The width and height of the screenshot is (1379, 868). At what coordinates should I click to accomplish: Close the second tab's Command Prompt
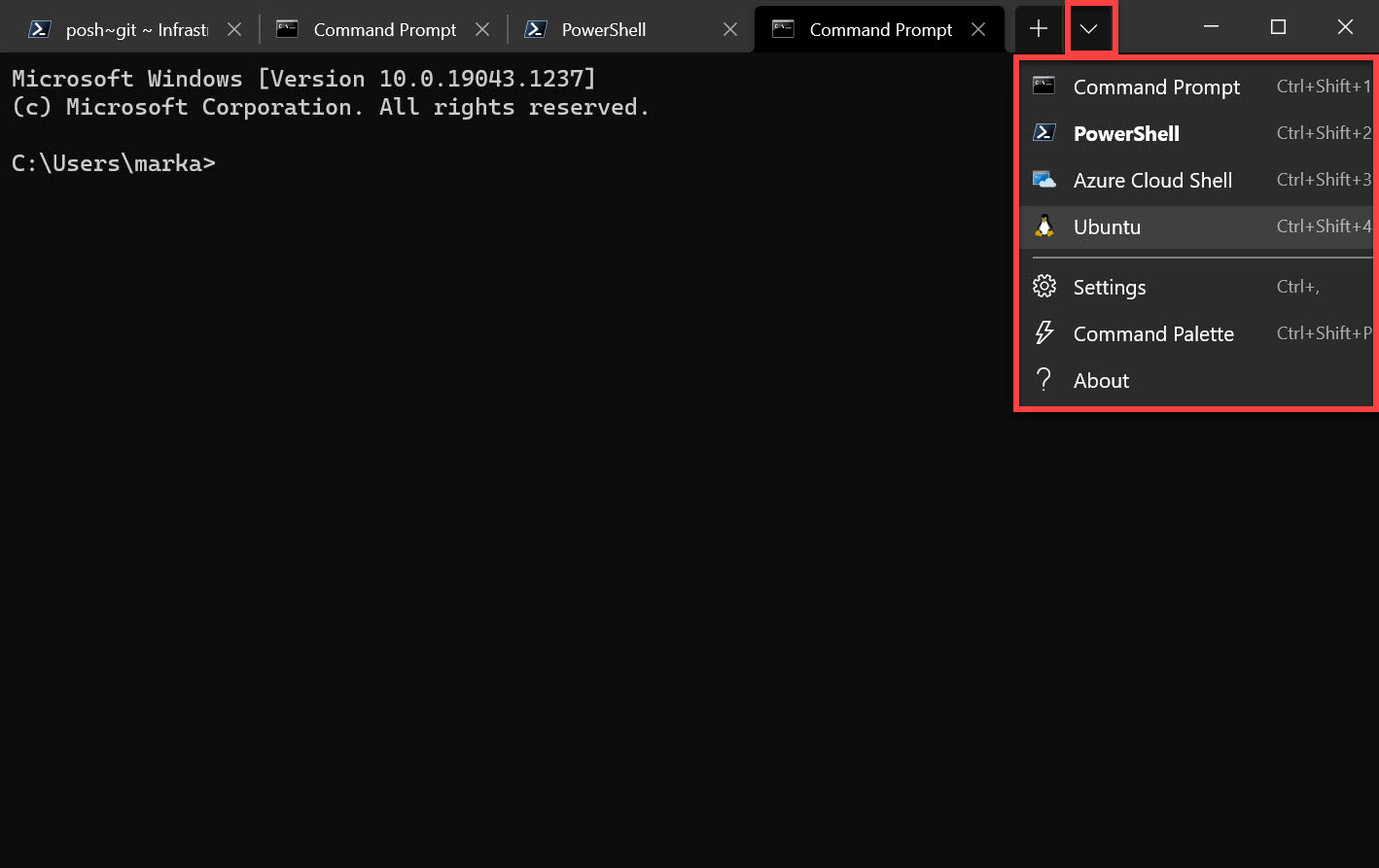tap(482, 30)
